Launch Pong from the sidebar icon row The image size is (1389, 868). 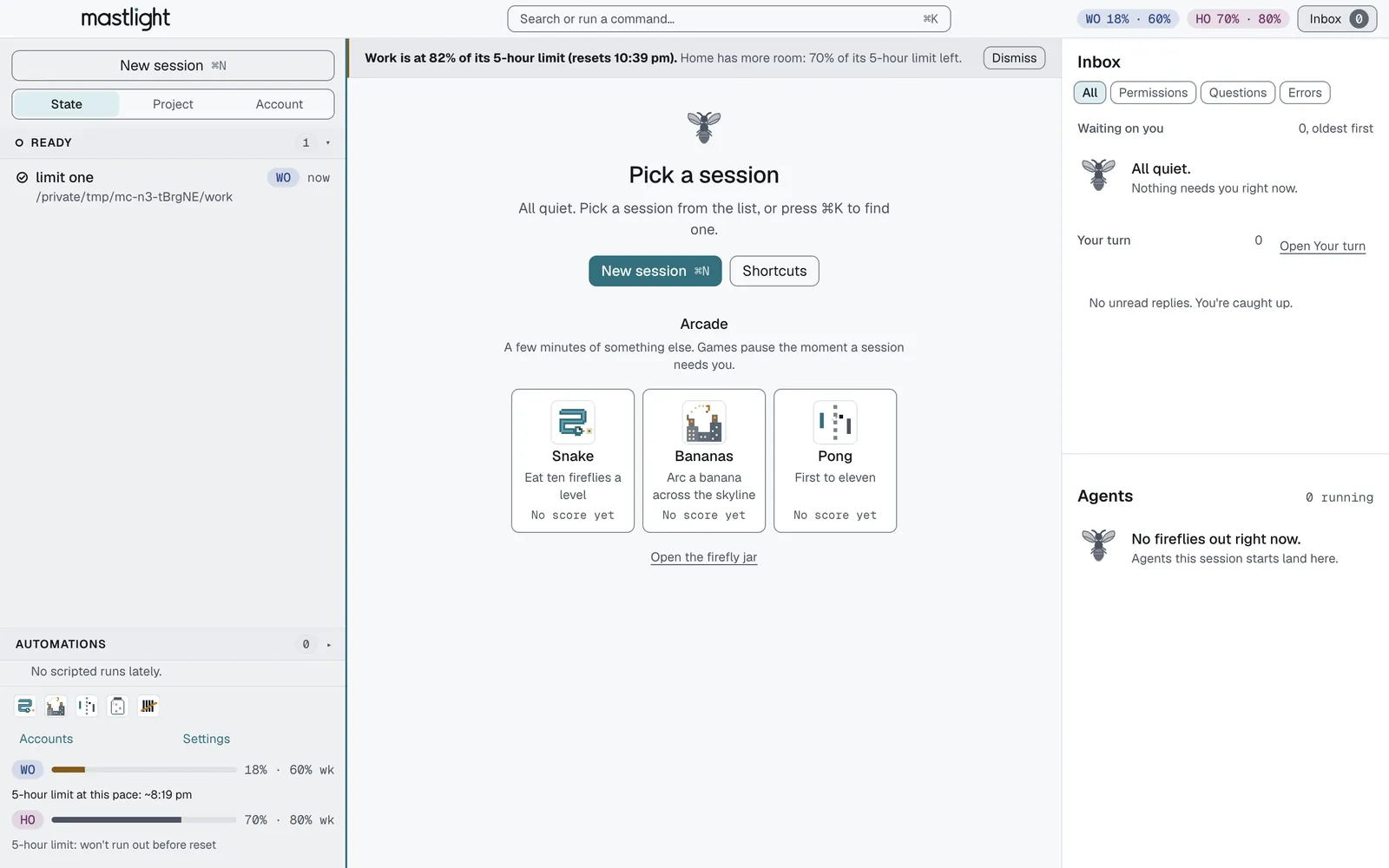tap(87, 707)
